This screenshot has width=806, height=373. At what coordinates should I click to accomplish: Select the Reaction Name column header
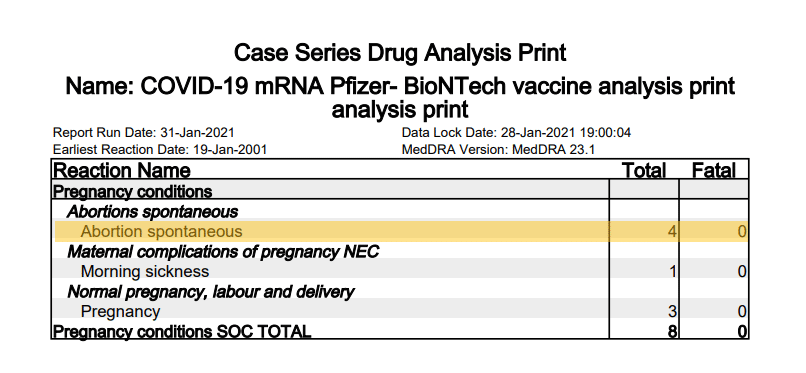(122, 170)
